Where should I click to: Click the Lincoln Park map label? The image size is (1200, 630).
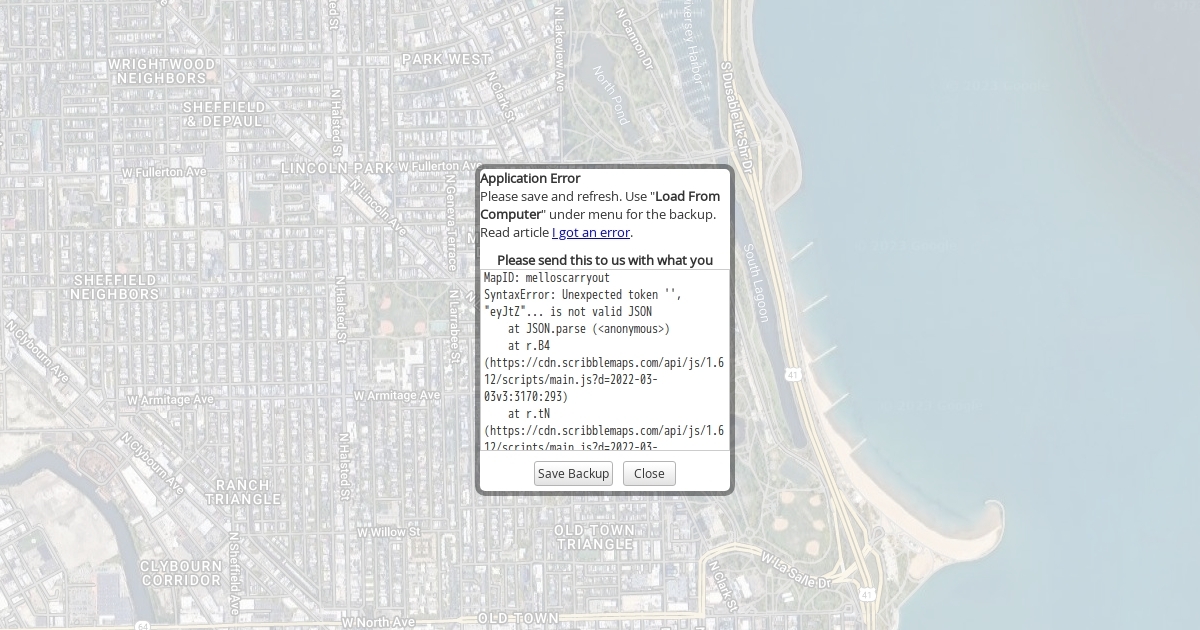click(x=338, y=168)
